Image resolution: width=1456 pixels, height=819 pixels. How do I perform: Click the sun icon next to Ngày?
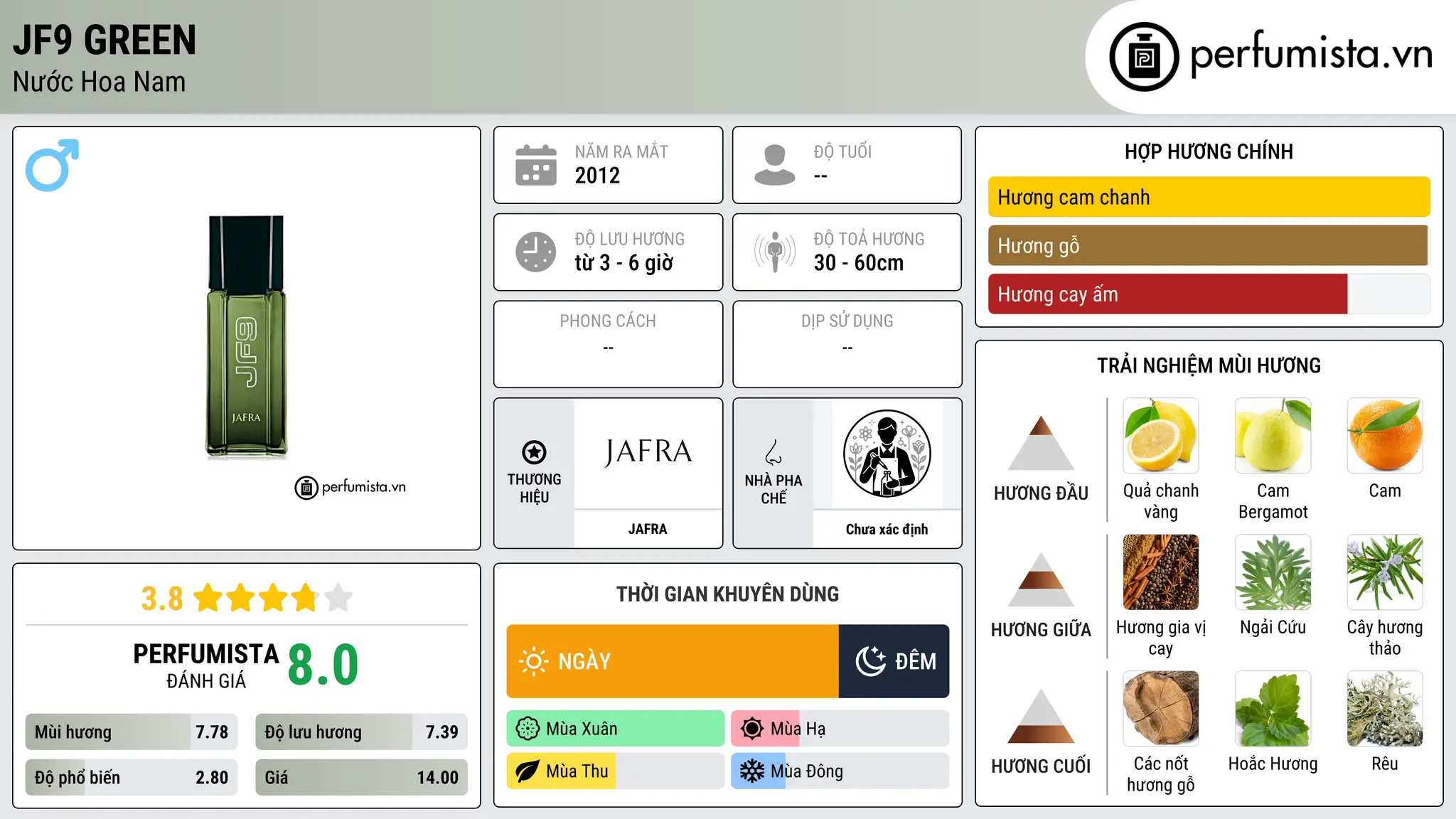(533, 661)
